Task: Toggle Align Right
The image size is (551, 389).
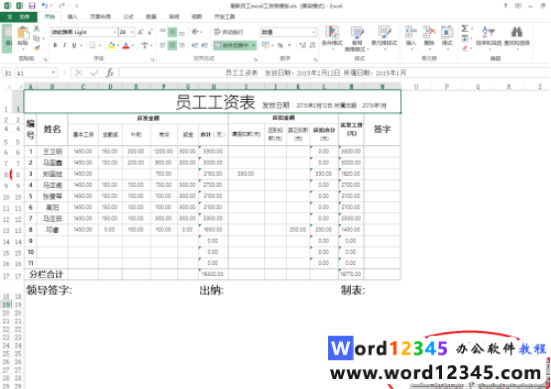Action: [182, 45]
